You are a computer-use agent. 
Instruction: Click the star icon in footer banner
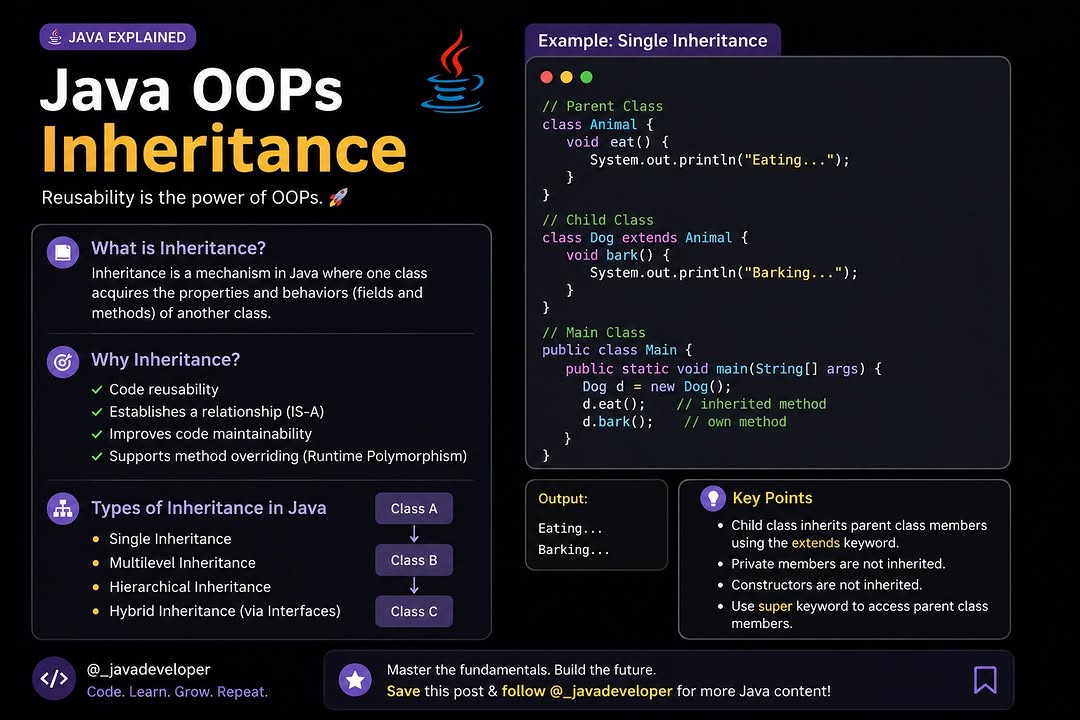pos(355,680)
